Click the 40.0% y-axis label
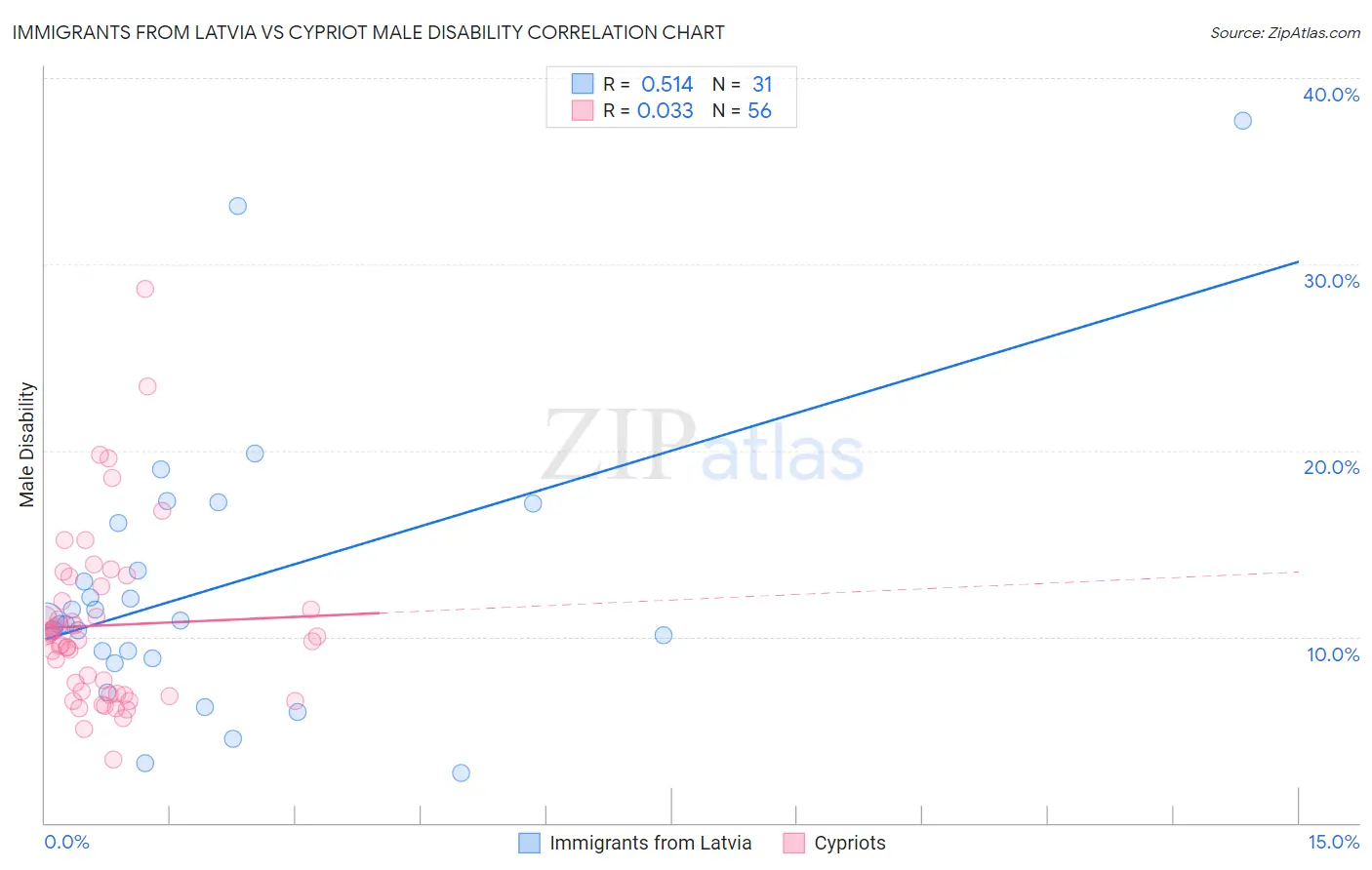 pyautogui.click(x=1331, y=95)
